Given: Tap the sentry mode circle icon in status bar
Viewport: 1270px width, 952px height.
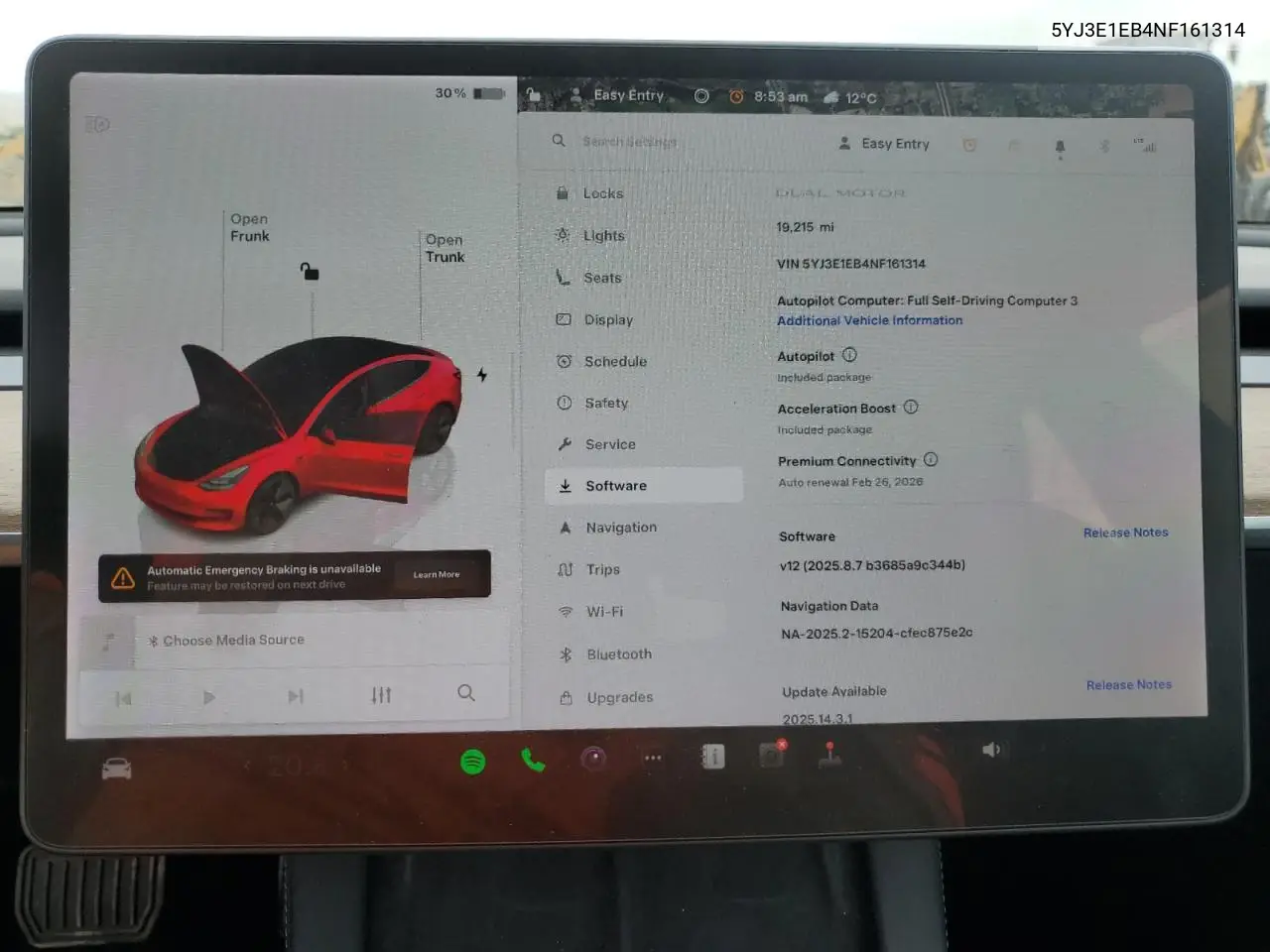Looking at the screenshot, I should (701, 96).
